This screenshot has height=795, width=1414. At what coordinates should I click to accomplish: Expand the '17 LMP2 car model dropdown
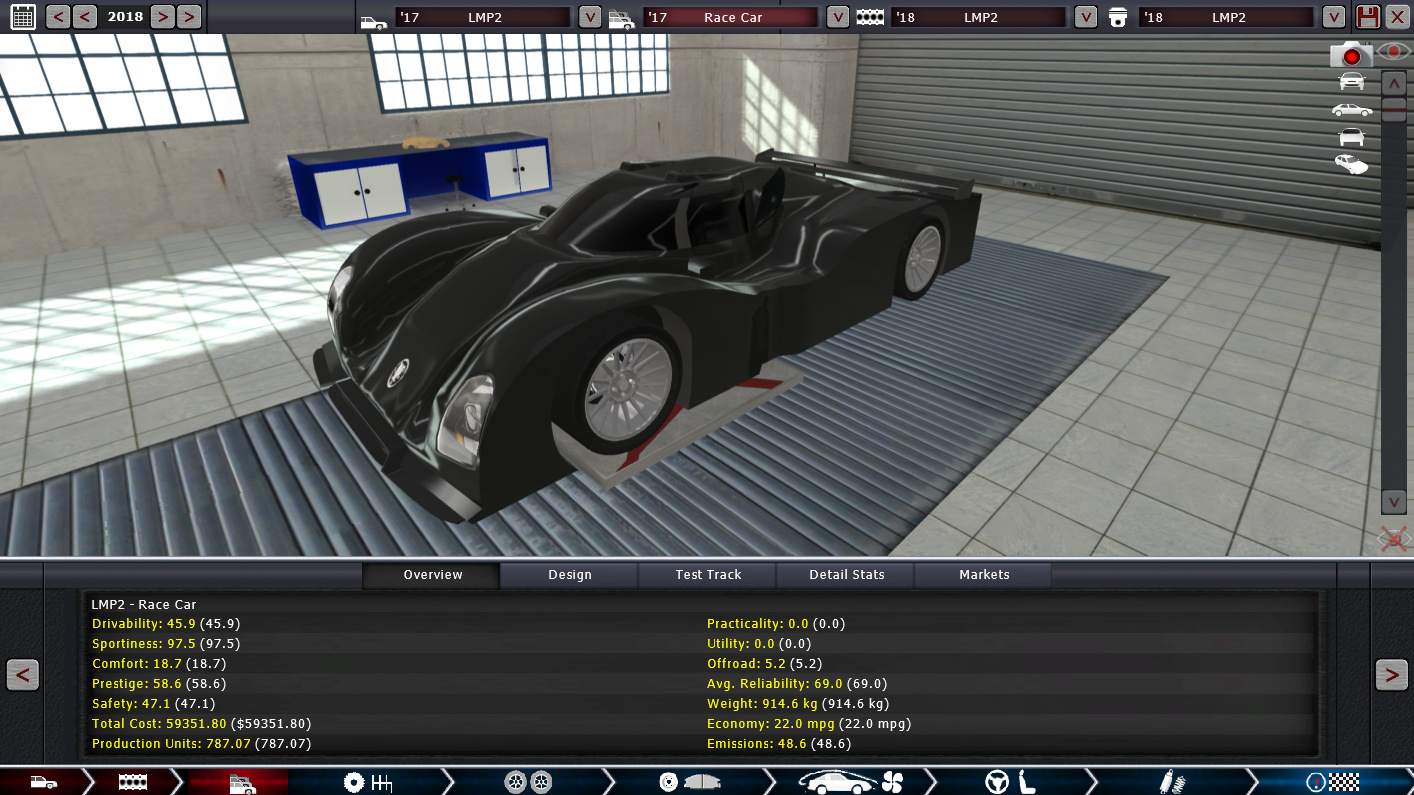pos(590,17)
